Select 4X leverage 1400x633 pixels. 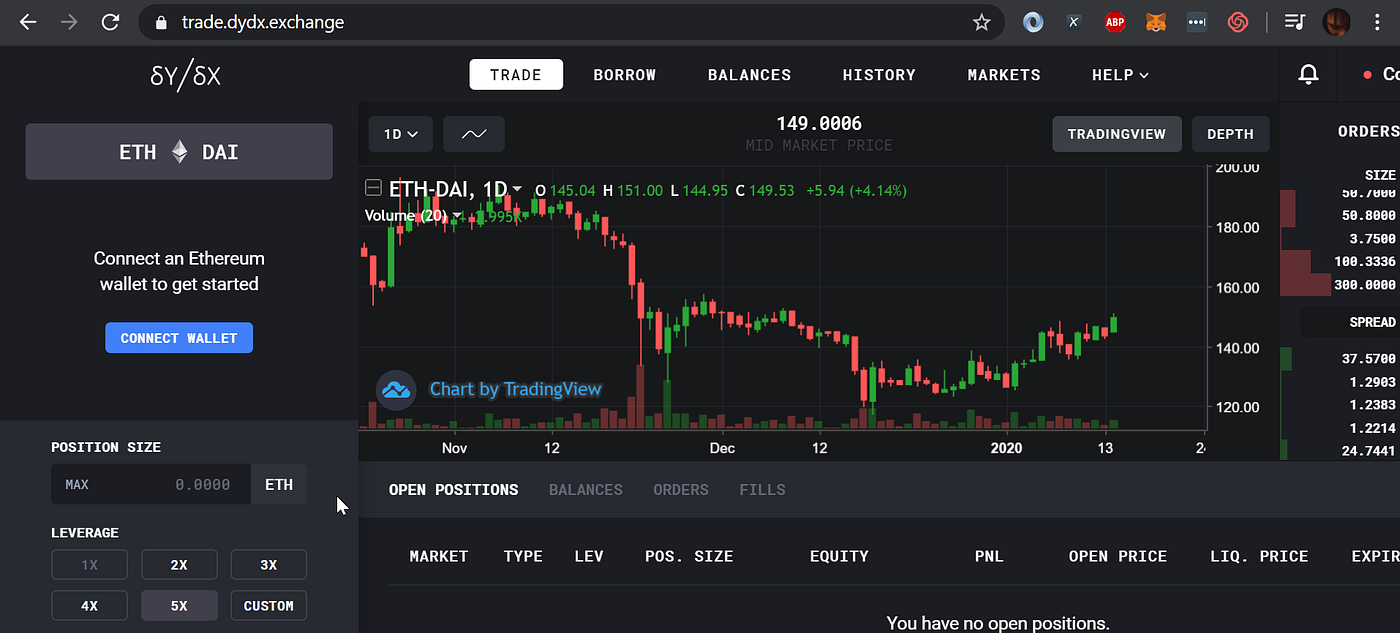tap(89, 606)
